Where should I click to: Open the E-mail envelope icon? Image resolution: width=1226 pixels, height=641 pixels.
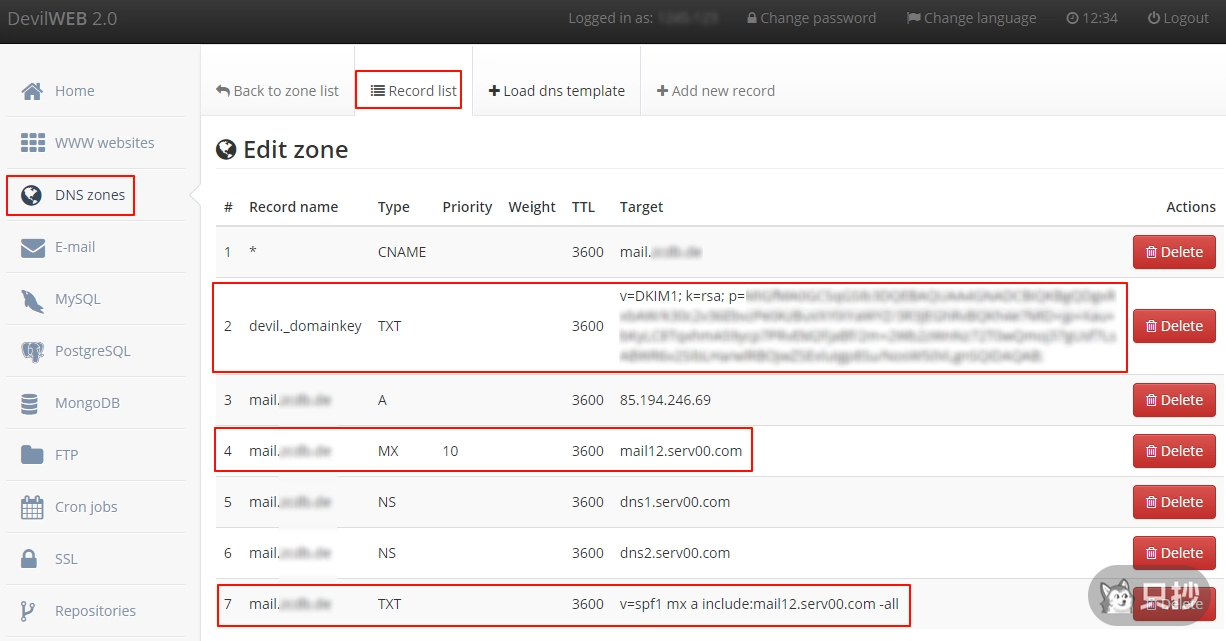(x=32, y=246)
